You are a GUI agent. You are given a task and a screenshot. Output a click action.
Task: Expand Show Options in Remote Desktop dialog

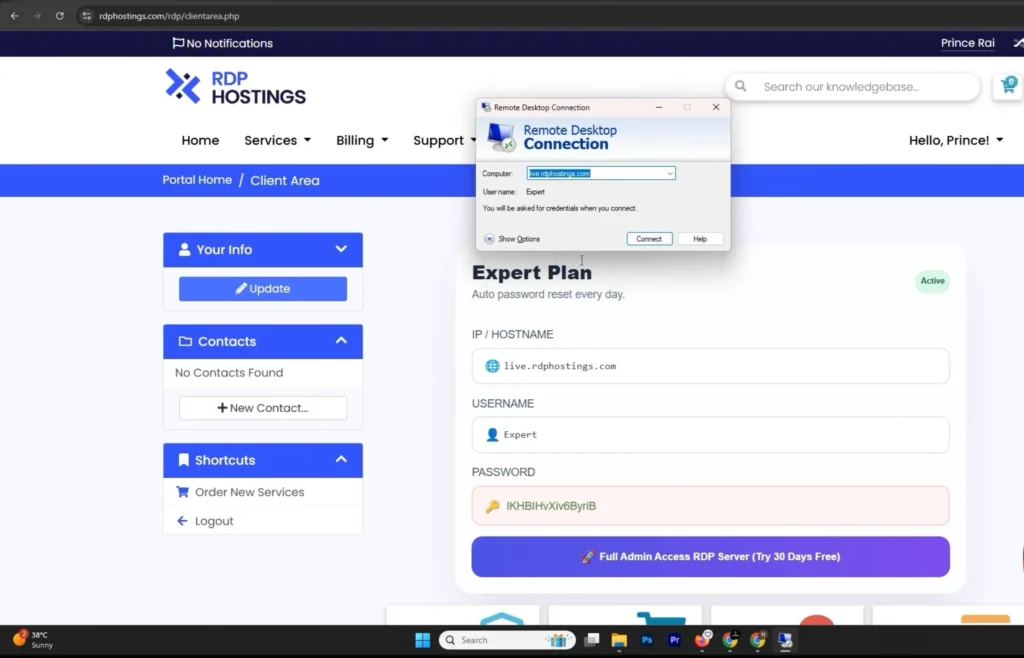tap(513, 239)
